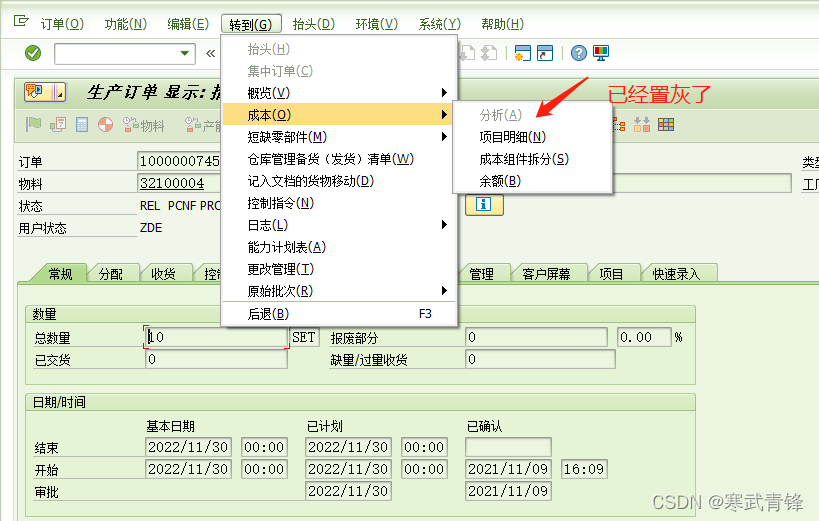This screenshot has height=521, width=819.
Task: Open the 订单(O) menu
Action: click(x=62, y=24)
